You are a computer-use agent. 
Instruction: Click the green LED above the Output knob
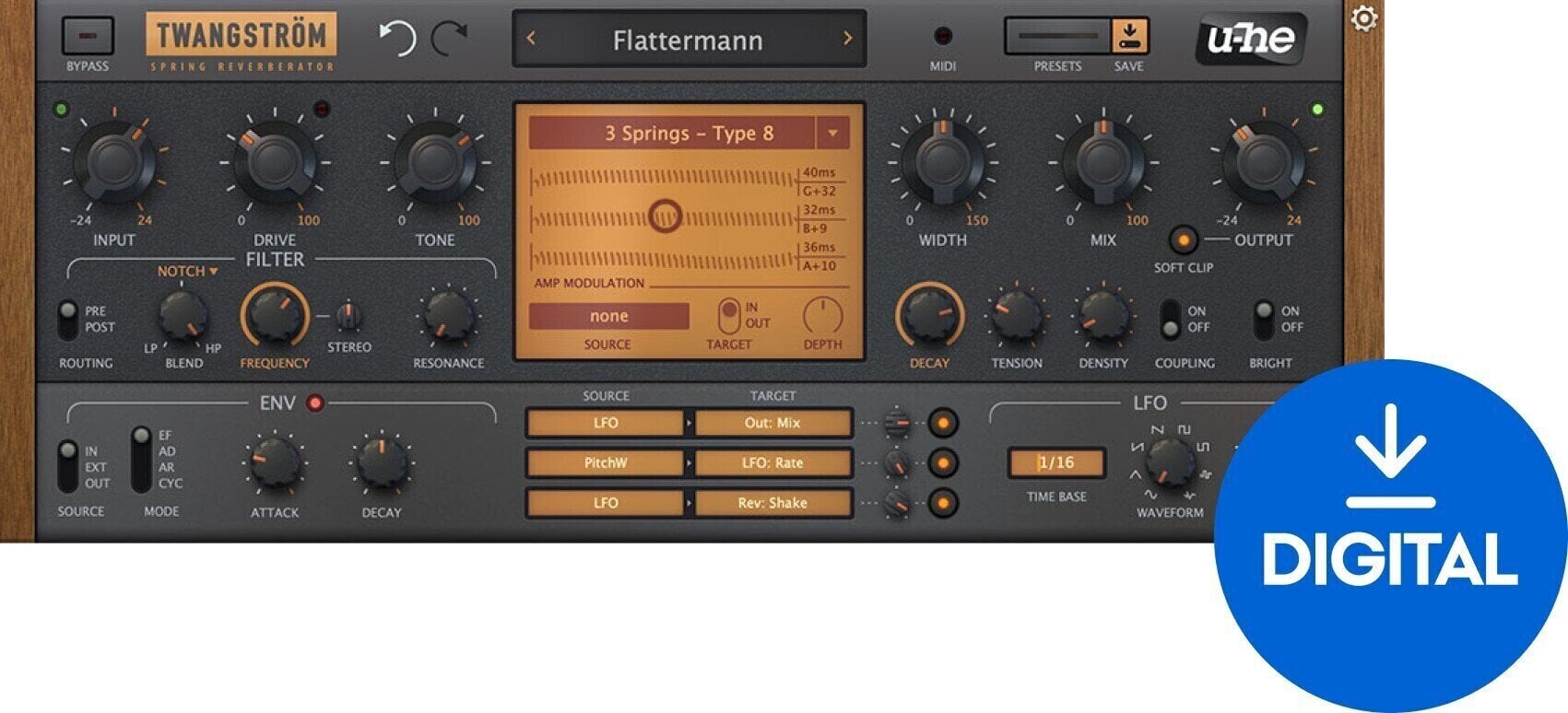point(1317,110)
